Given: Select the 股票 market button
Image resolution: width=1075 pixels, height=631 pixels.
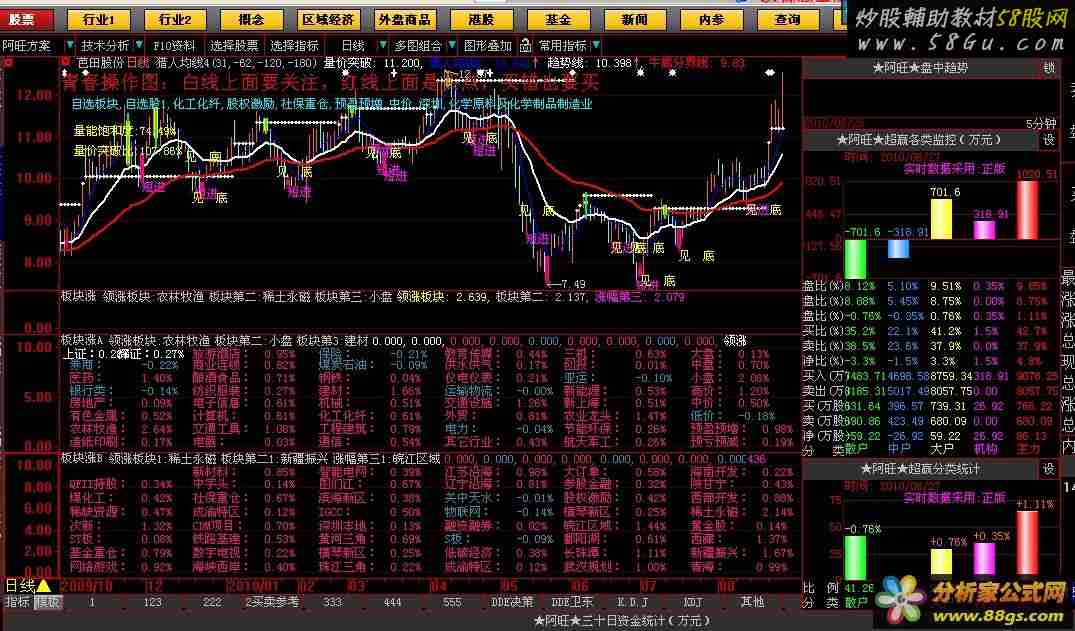Looking at the screenshot, I should click(27, 20).
